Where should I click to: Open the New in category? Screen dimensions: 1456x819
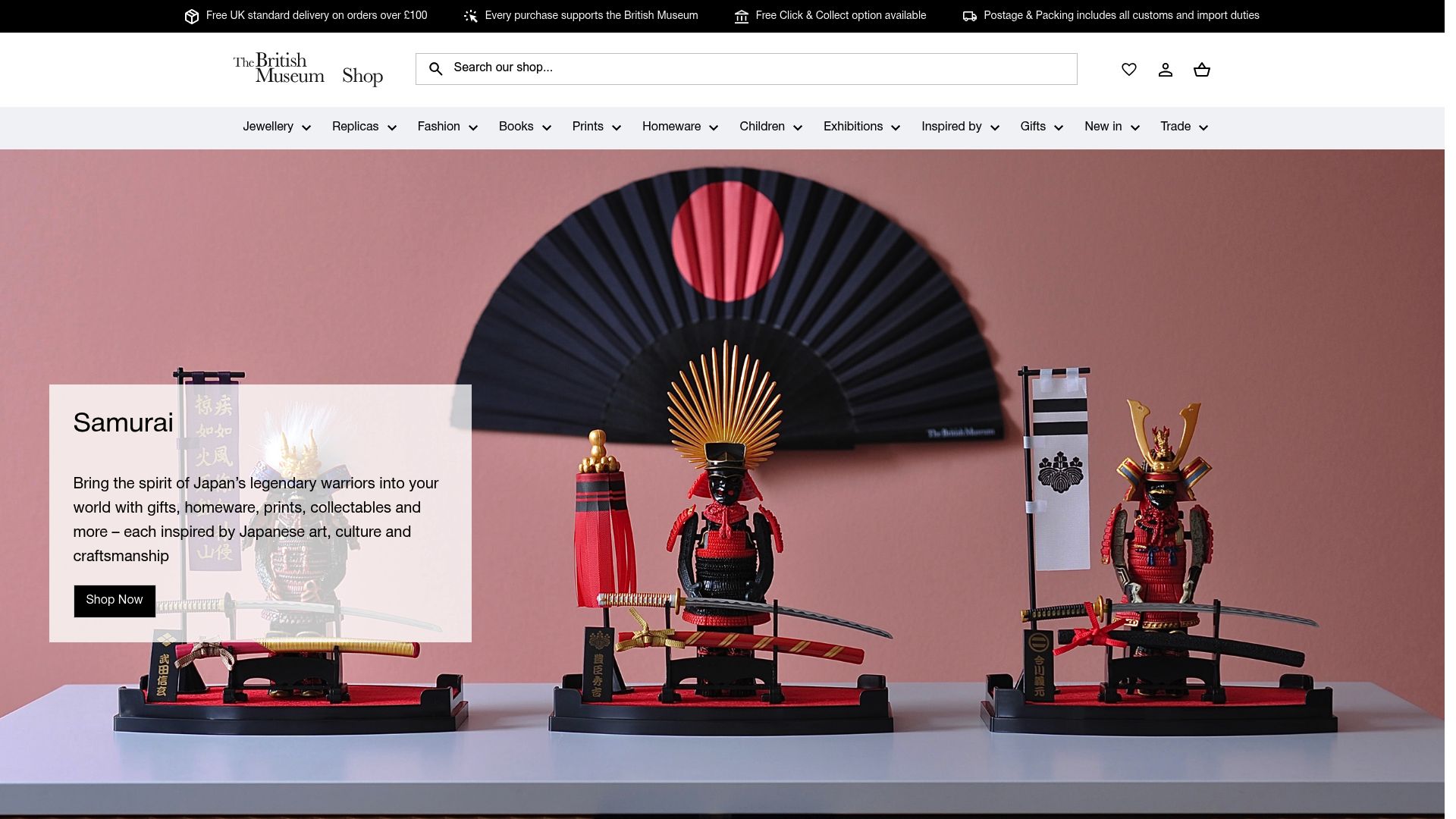(x=1103, y=127)
